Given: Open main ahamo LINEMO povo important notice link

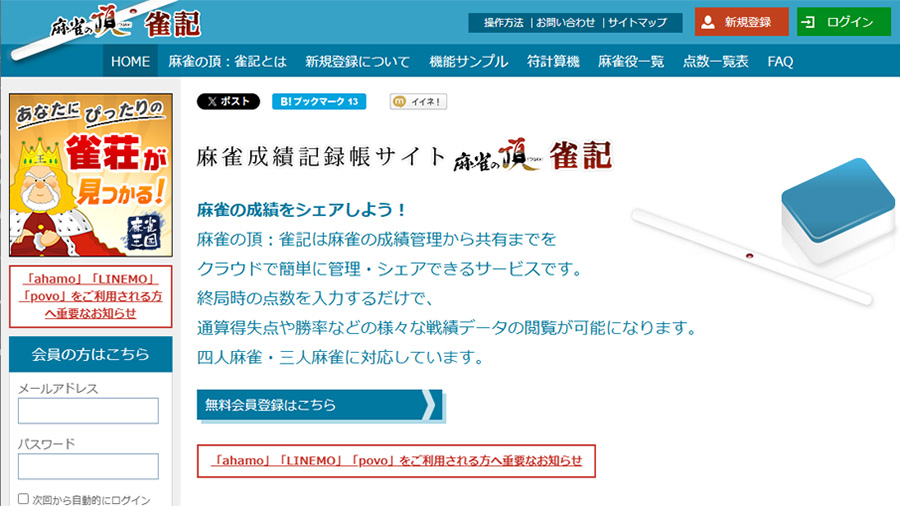Looking at the screenshot, I should [x=396, y=461].
